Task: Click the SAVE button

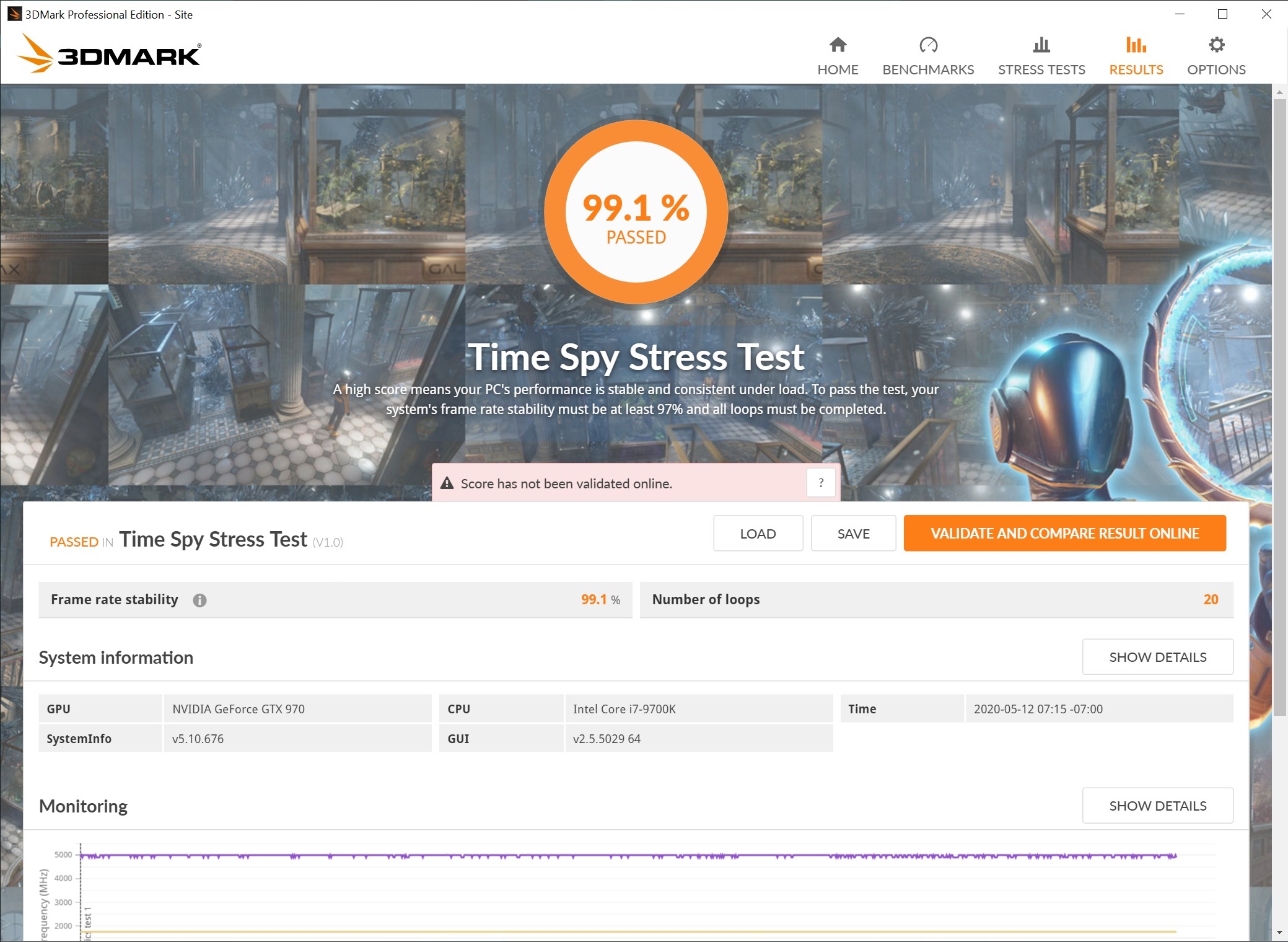Action: [853, 534]
